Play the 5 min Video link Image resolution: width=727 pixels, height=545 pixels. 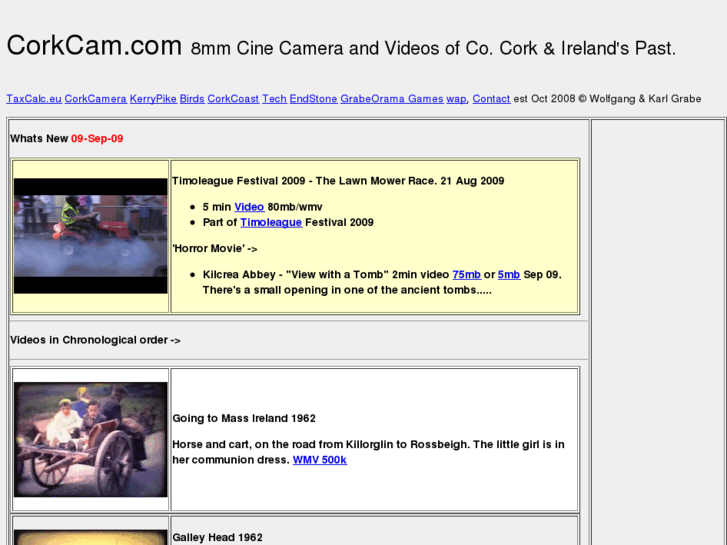click(x=249, y=207)
